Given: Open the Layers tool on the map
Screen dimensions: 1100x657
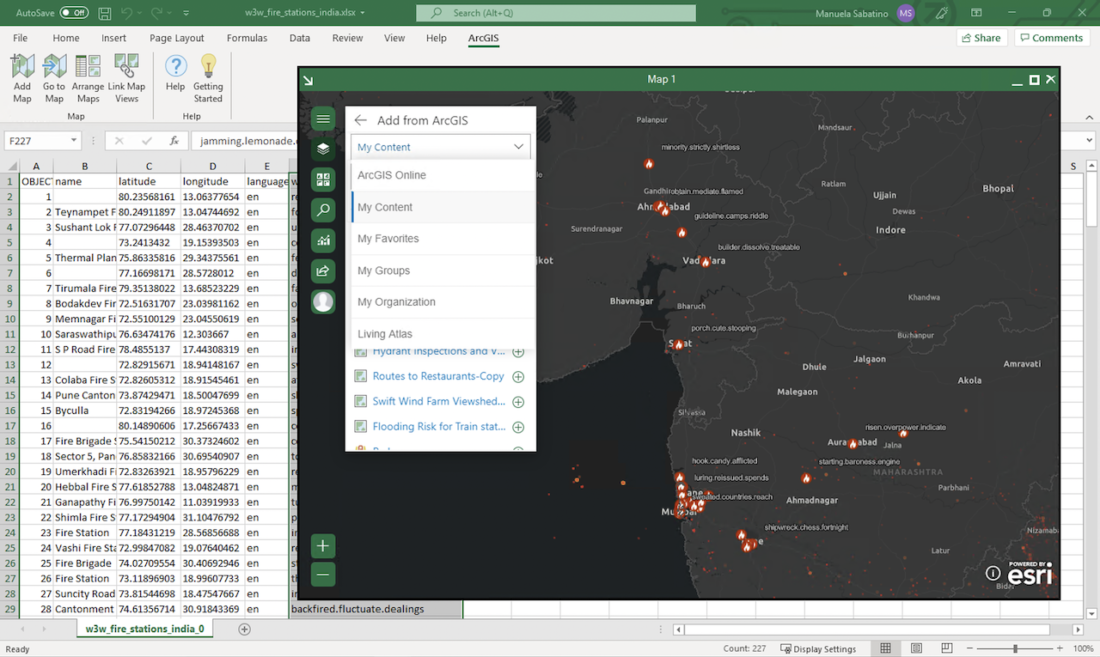Looking at the screenshot, I should (323, 149).
